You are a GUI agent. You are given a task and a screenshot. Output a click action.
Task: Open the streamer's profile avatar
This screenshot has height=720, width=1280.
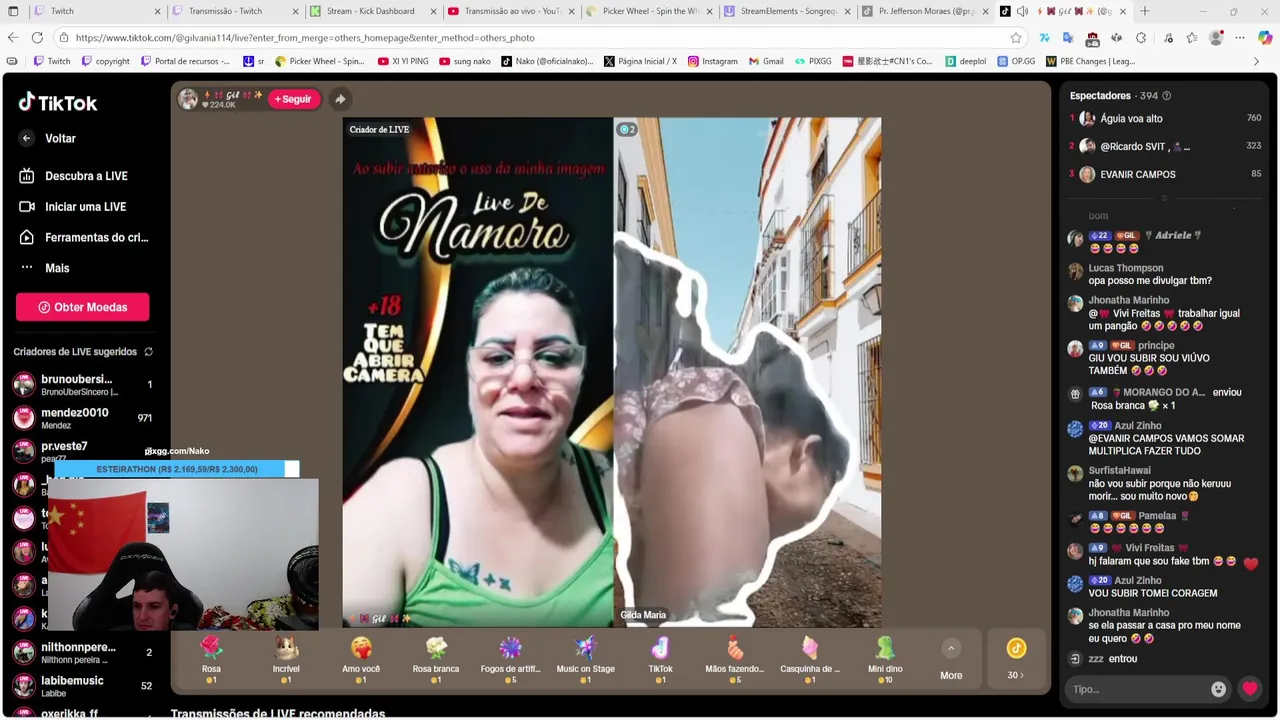(188, 99)
